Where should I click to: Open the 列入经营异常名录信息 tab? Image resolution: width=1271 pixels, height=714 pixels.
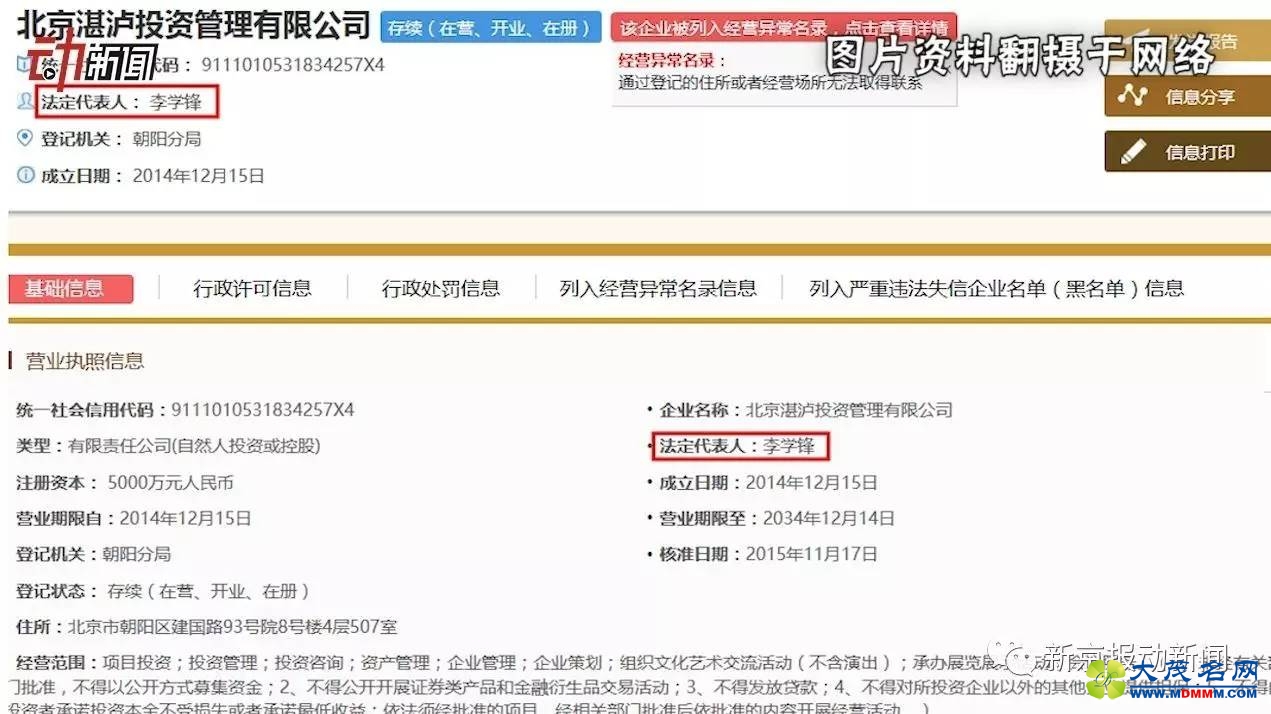tap(658, 289)
